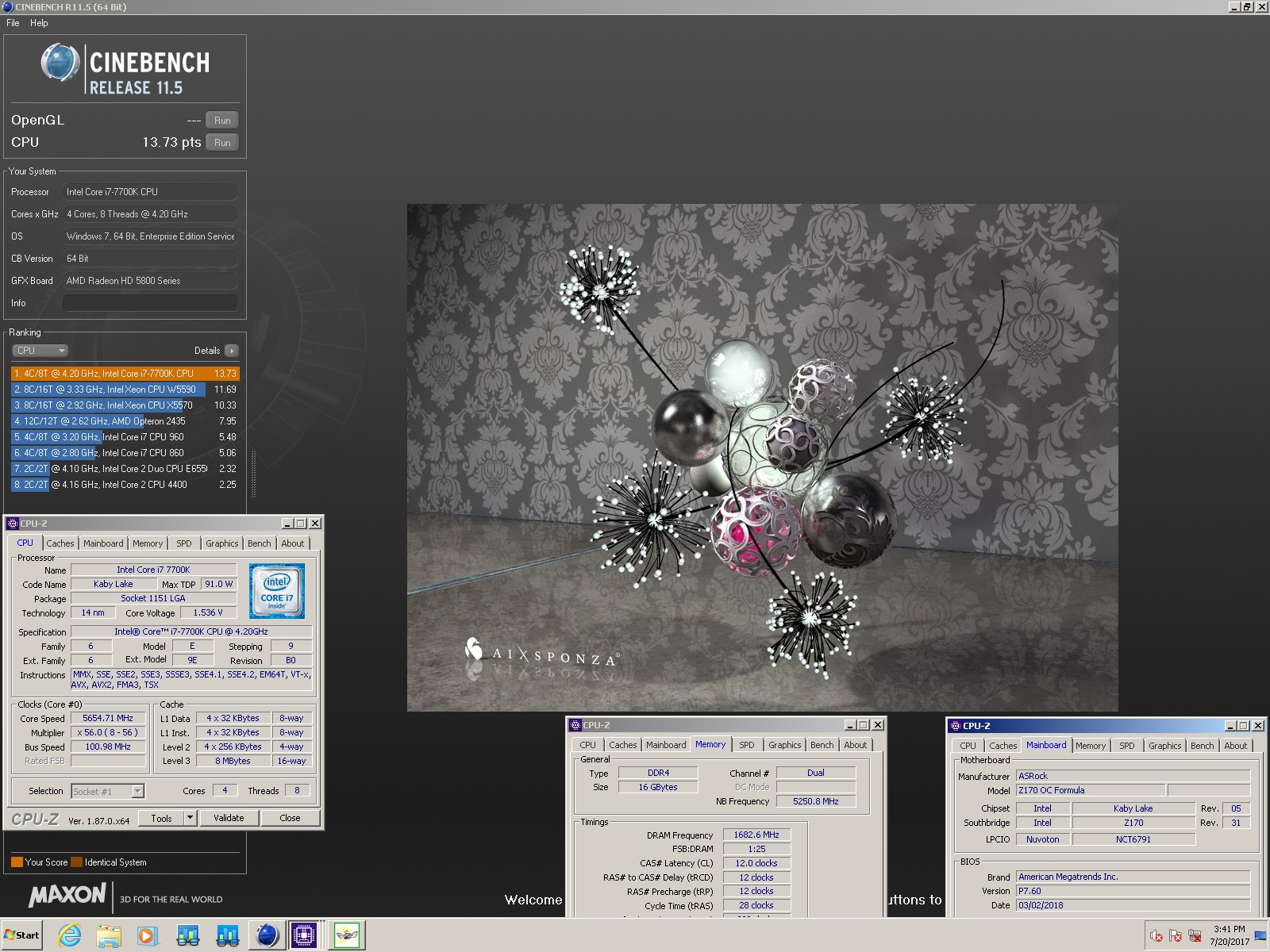Select ranking row AMD Opteron 2435
This screenshot has height=952, width=1270.
pyautogui.click(x=125, y=421)
